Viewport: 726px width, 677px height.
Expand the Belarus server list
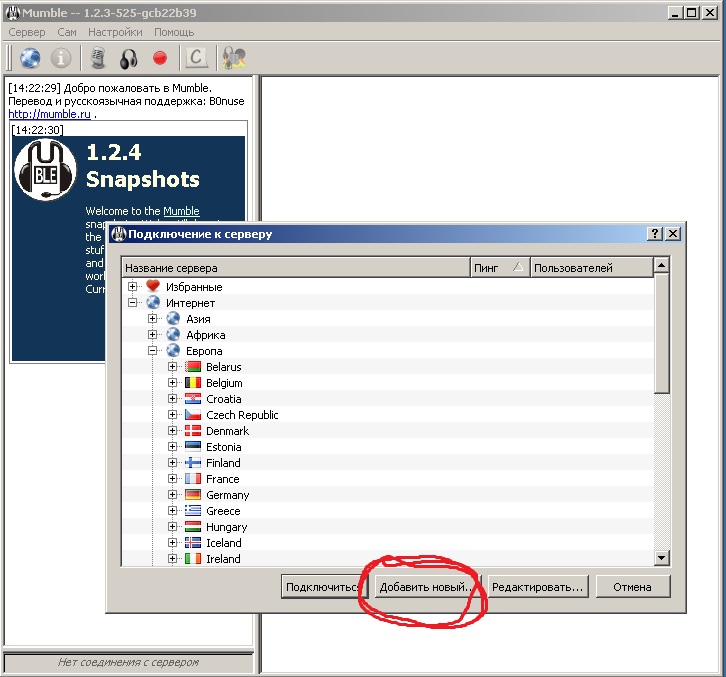click(172, 367)
